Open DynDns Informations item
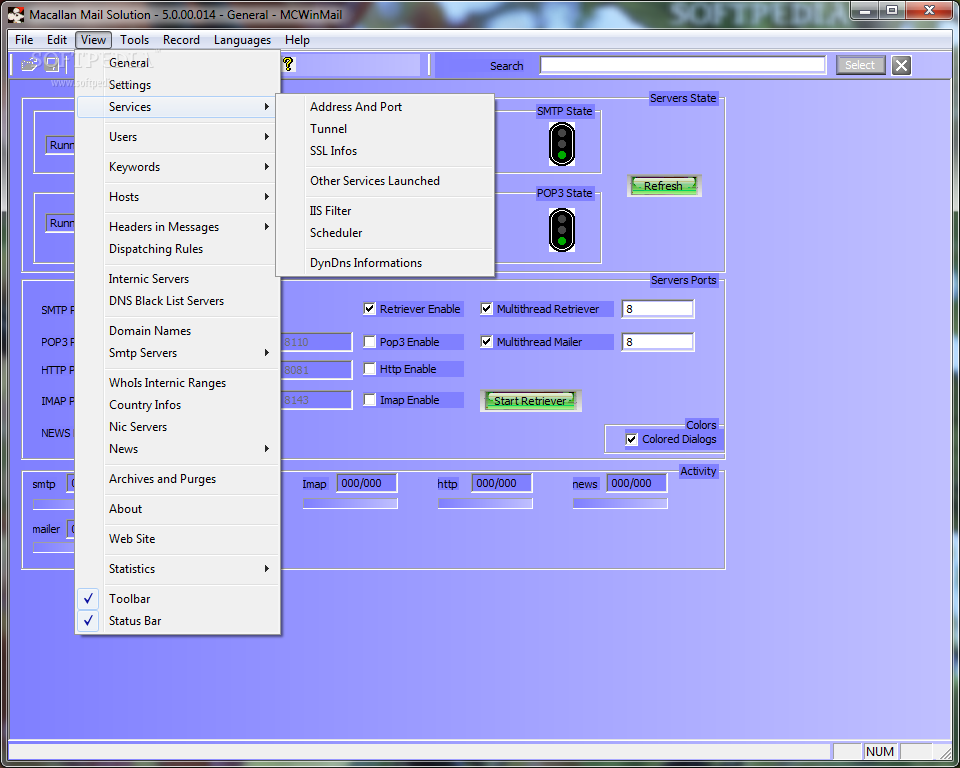Image resolution: width=960 pixels, height=768 pixels. [385, 263]
